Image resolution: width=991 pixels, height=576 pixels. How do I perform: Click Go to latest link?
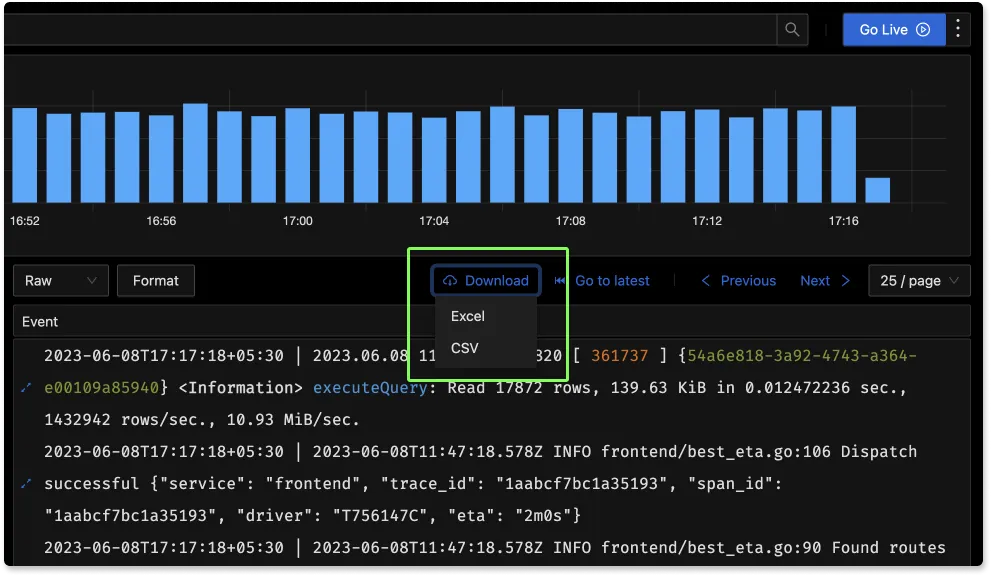pos(612,281)
